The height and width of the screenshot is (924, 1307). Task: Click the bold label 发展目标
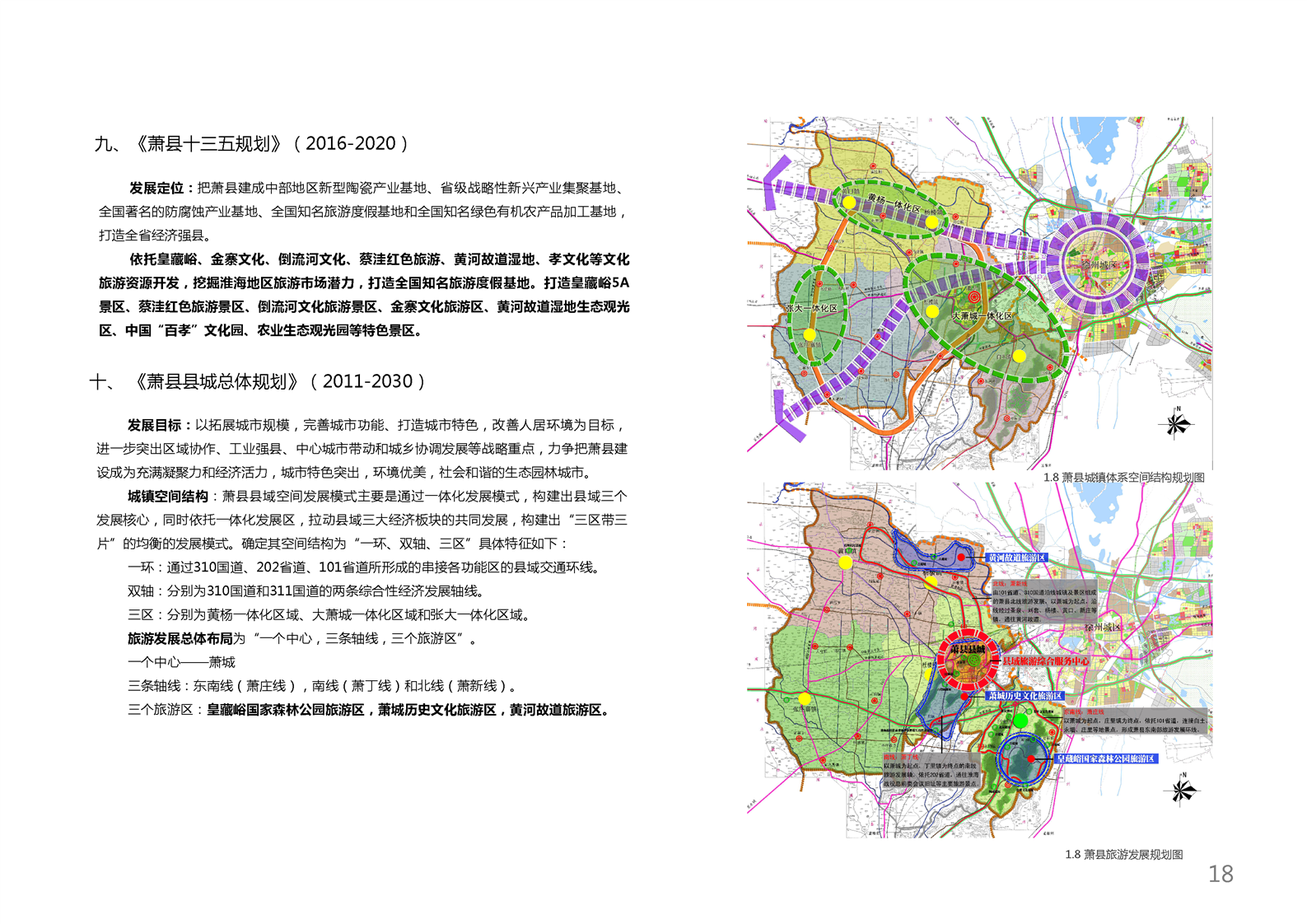[160, 426]
